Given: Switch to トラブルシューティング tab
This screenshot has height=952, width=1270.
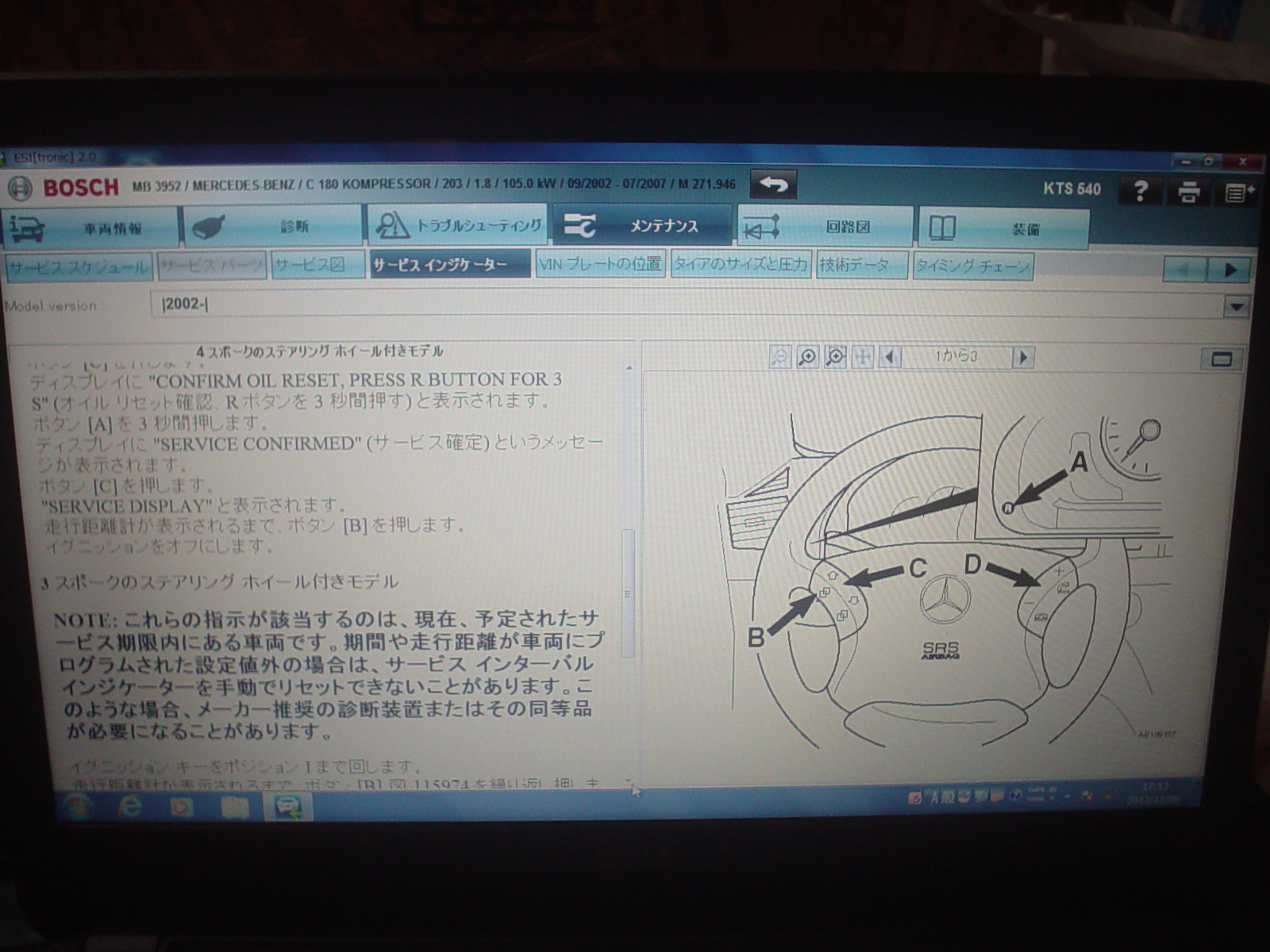Looking at the screenshot, I should tap(457, 225).
